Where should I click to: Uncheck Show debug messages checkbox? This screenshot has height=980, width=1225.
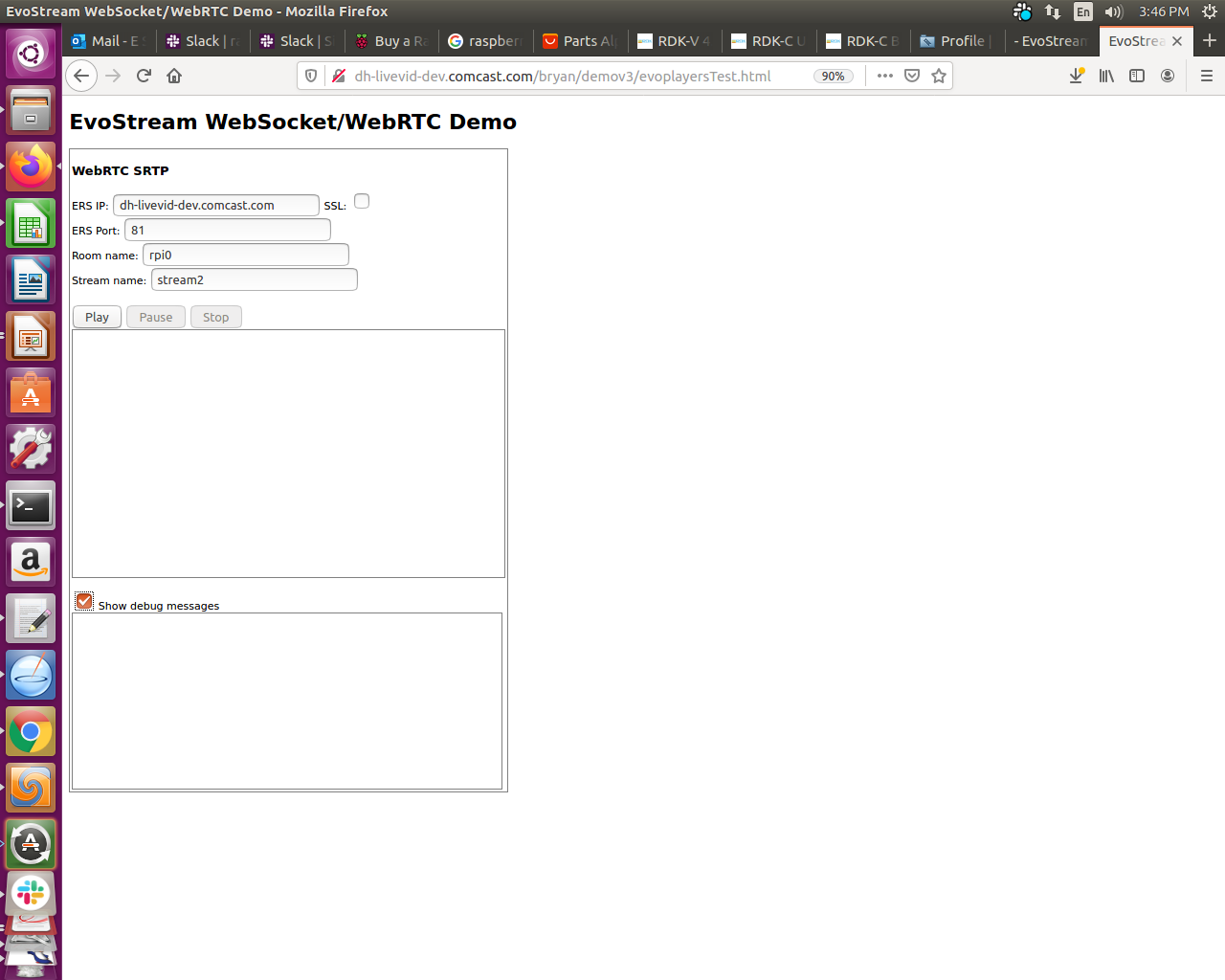click(x=84, y=601)
